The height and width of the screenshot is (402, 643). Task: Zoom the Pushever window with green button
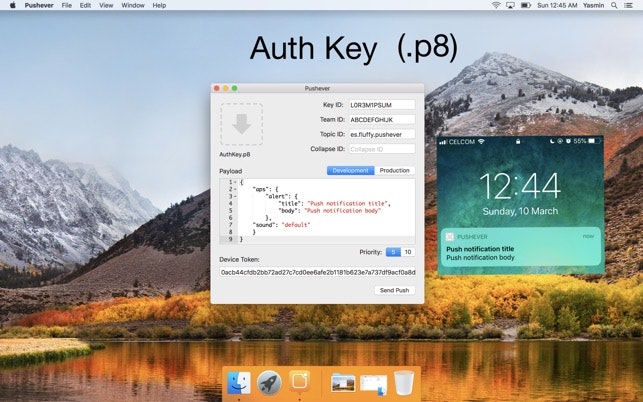click(x=235, y=88)
